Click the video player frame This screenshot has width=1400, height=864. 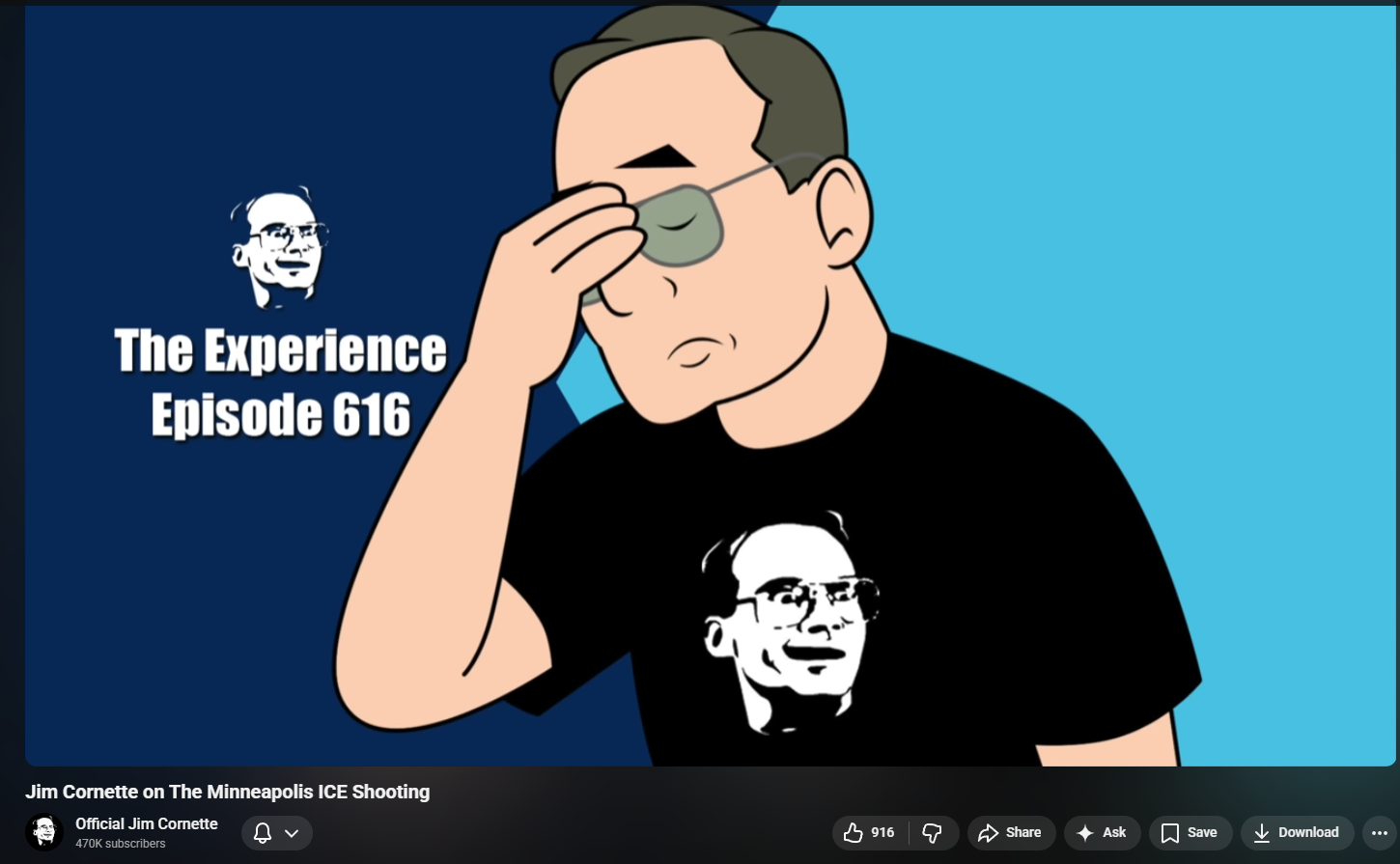(x=711, y=385)
